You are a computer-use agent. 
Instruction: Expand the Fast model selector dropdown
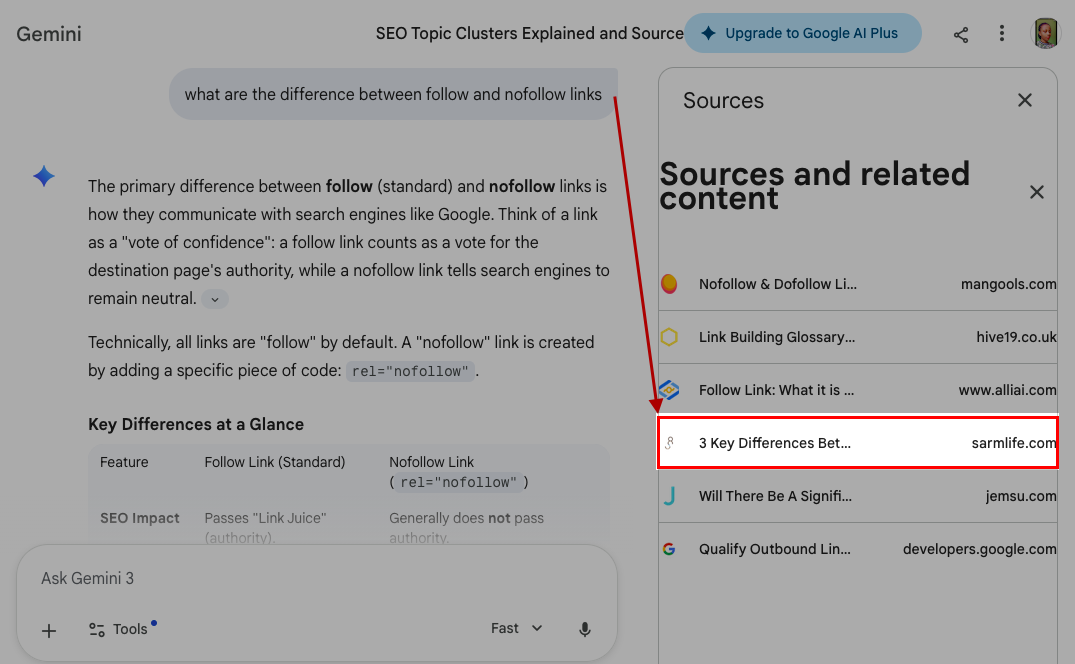click(x=516, y=628)
